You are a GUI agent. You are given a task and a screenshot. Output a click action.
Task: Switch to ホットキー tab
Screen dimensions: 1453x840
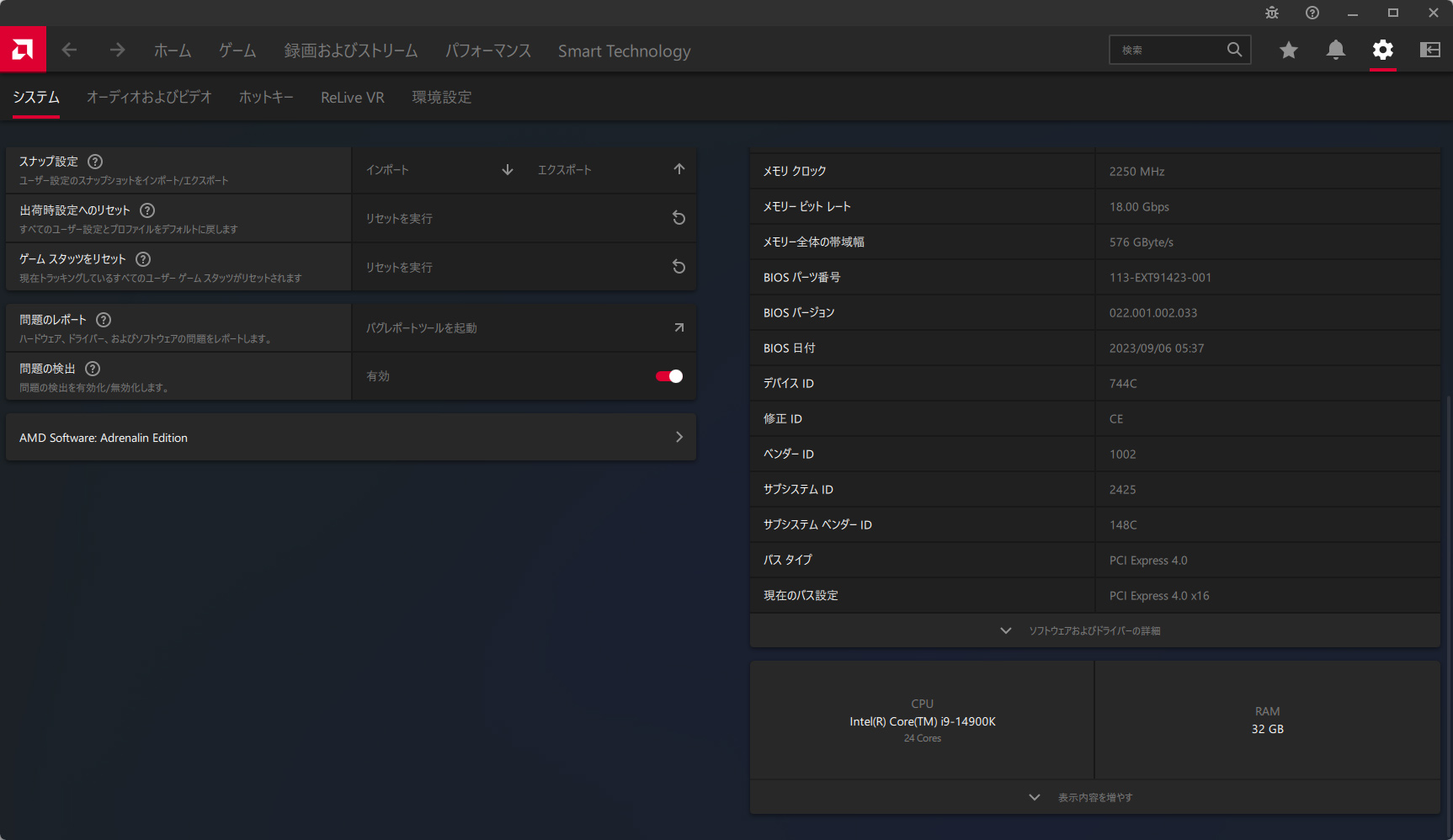pos(266,98)
